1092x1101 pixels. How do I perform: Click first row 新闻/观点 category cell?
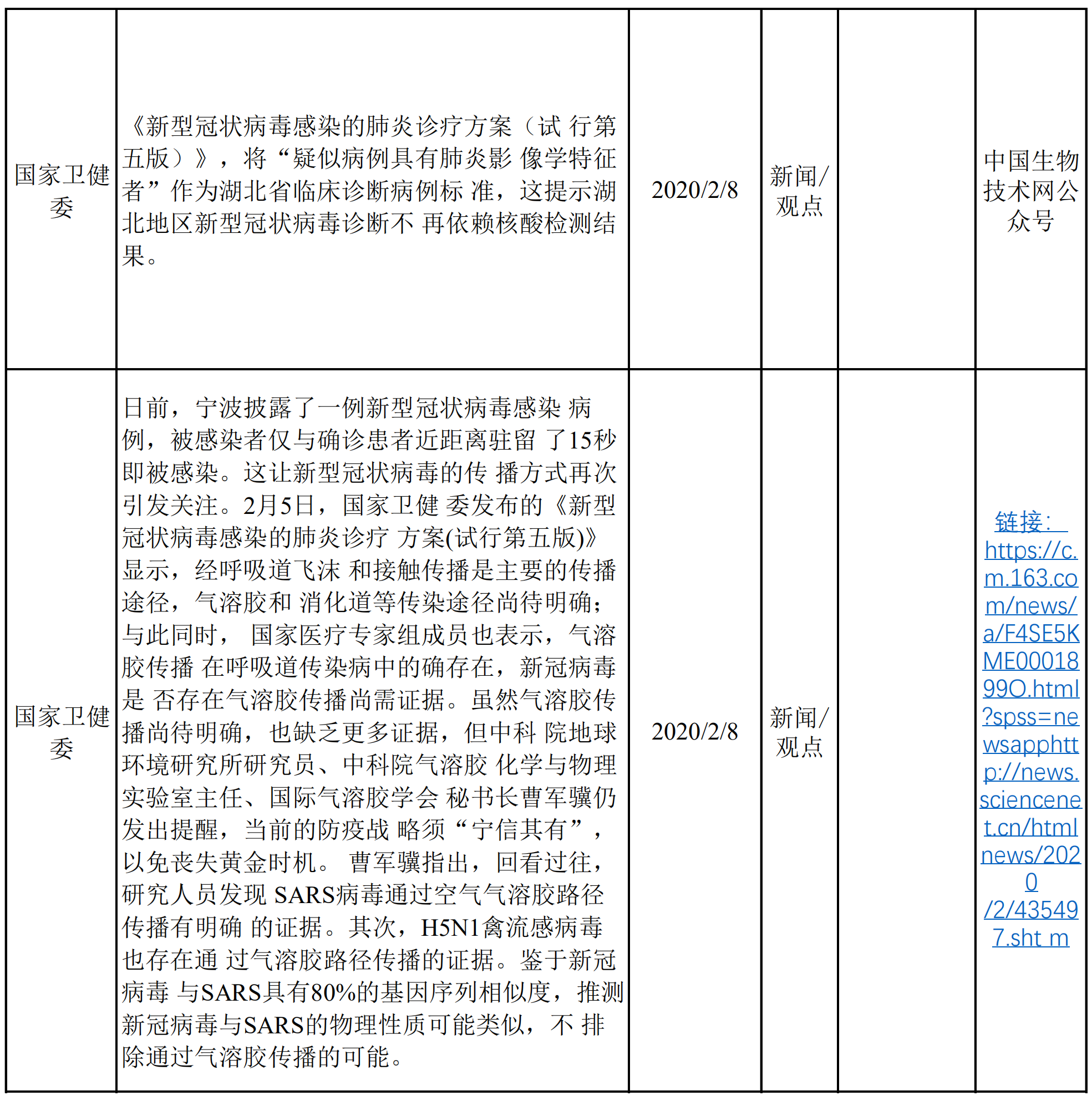pos(799,190)
